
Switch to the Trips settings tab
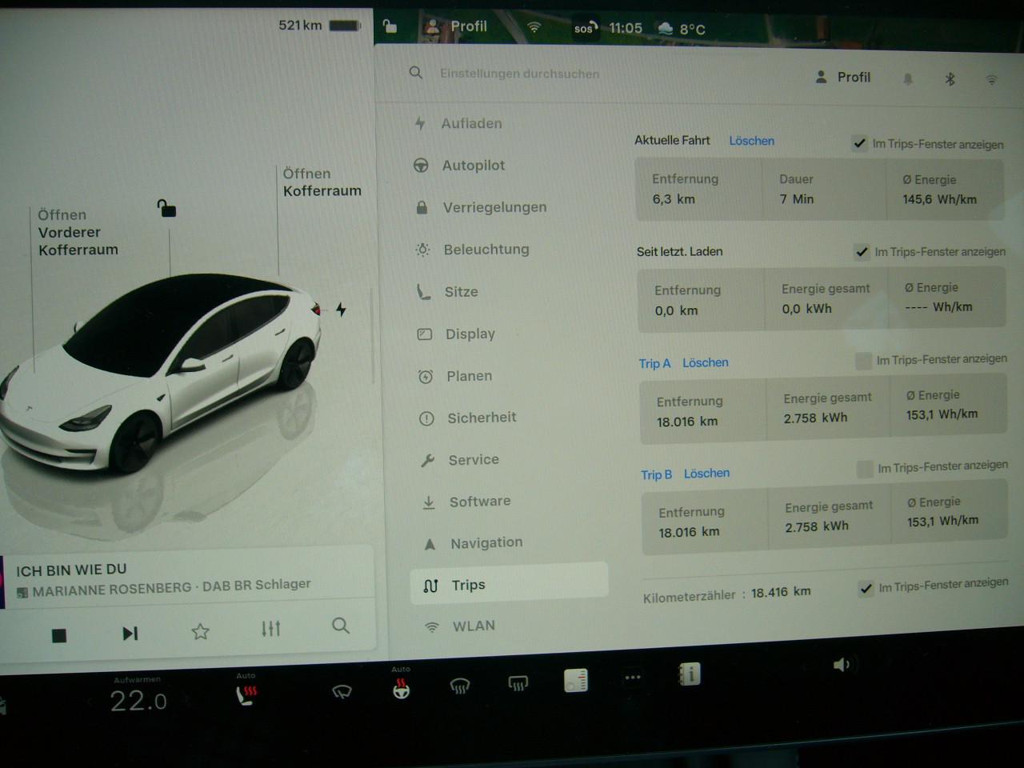click(x=470, y=584)
